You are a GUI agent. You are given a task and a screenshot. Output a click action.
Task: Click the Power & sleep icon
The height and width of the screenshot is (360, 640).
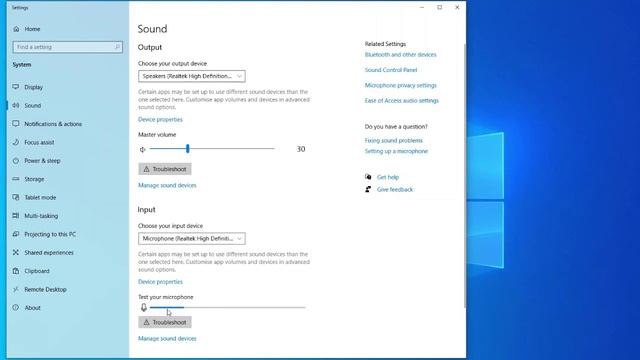16,160
